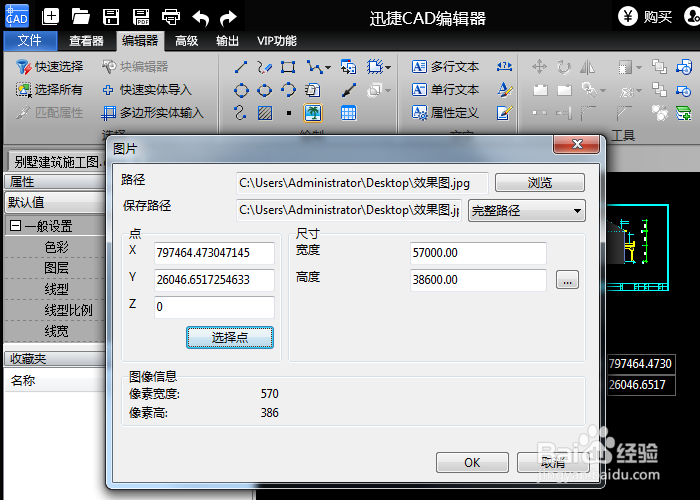Click the save disk icon
This screenshot has width=700, height=500.
coord(111,17)
